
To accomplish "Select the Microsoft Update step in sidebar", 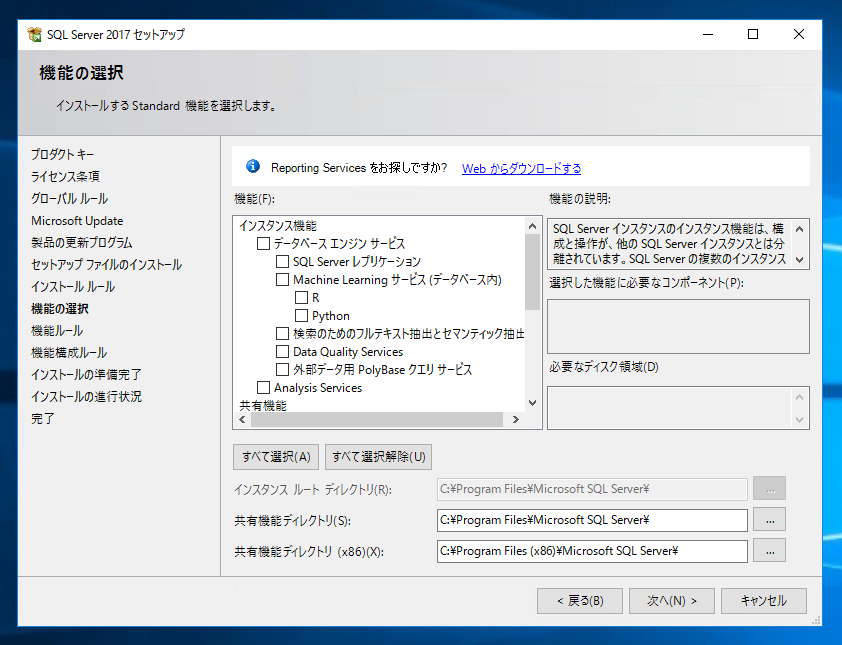I will coord(77,221).
